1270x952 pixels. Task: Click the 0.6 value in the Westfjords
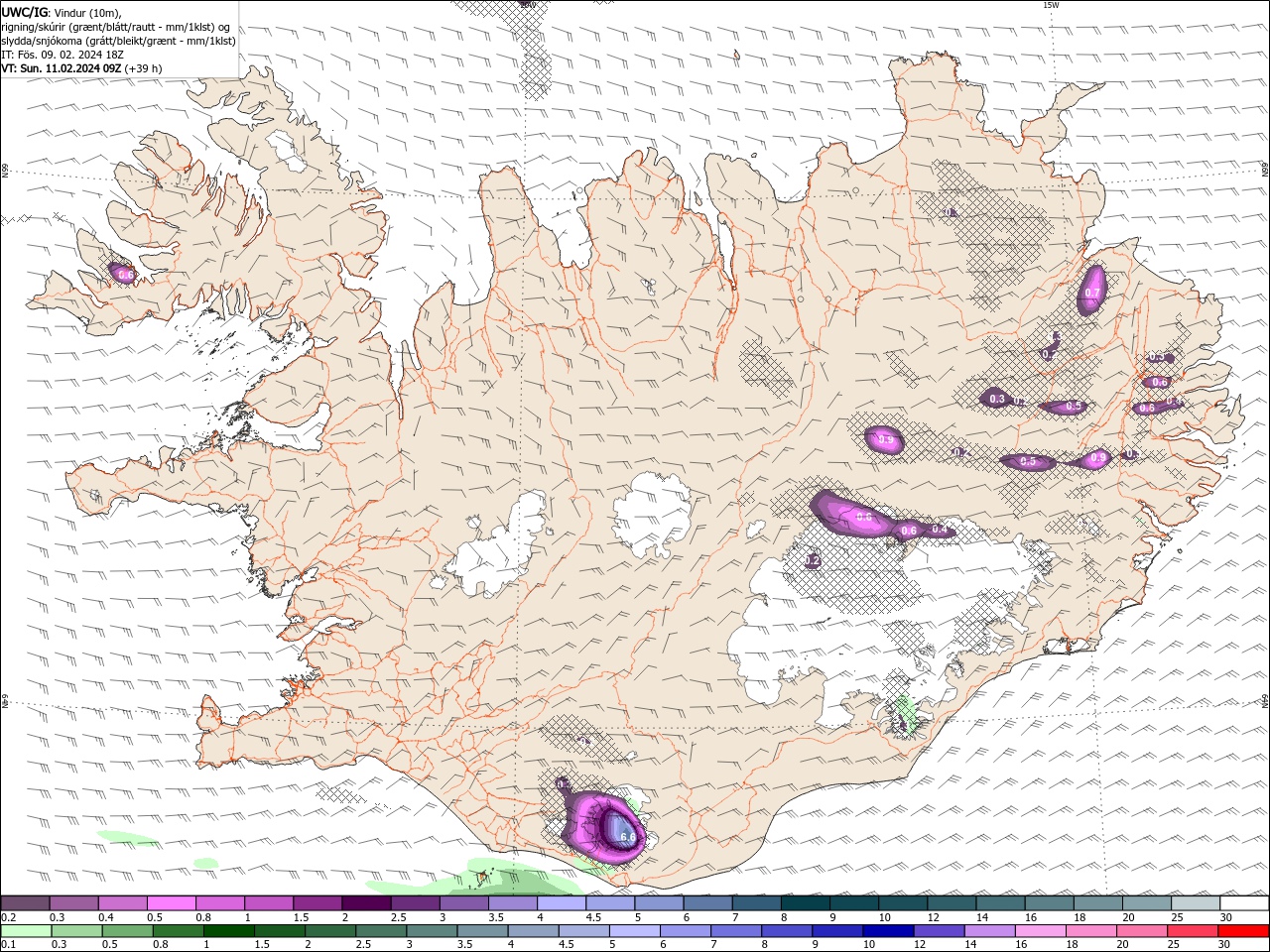click(x=125, y=275)
